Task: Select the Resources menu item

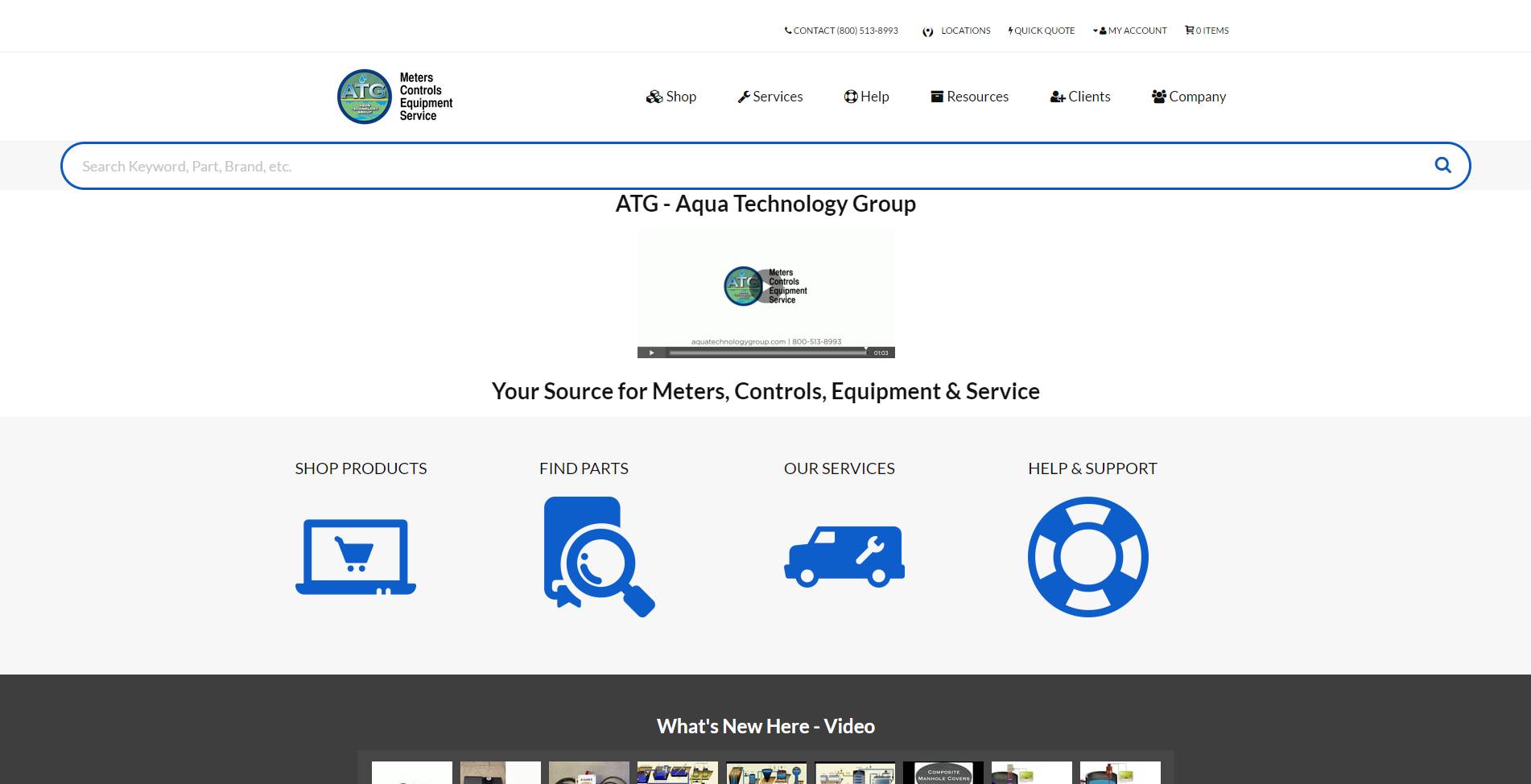Action: coord(969,96)
